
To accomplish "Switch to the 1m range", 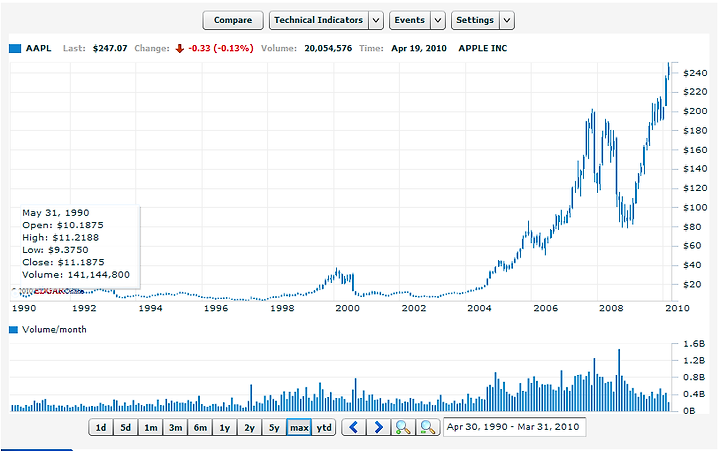I will (x=150, y=428).
